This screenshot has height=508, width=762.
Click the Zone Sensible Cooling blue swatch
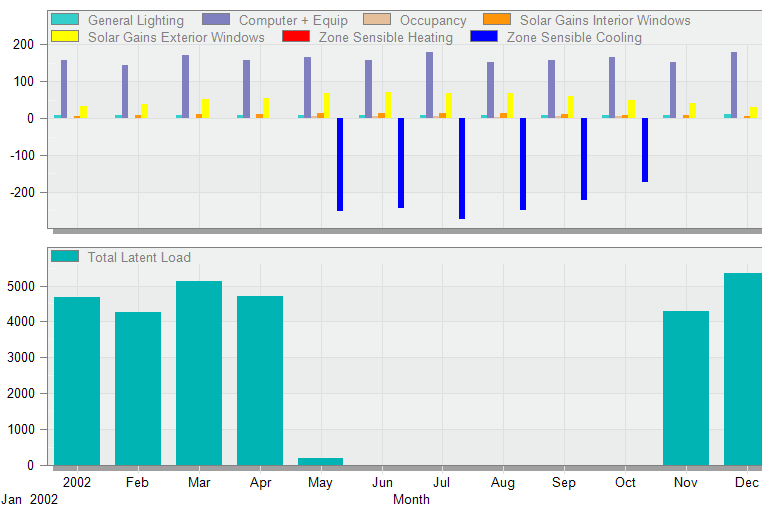[484, 36]
